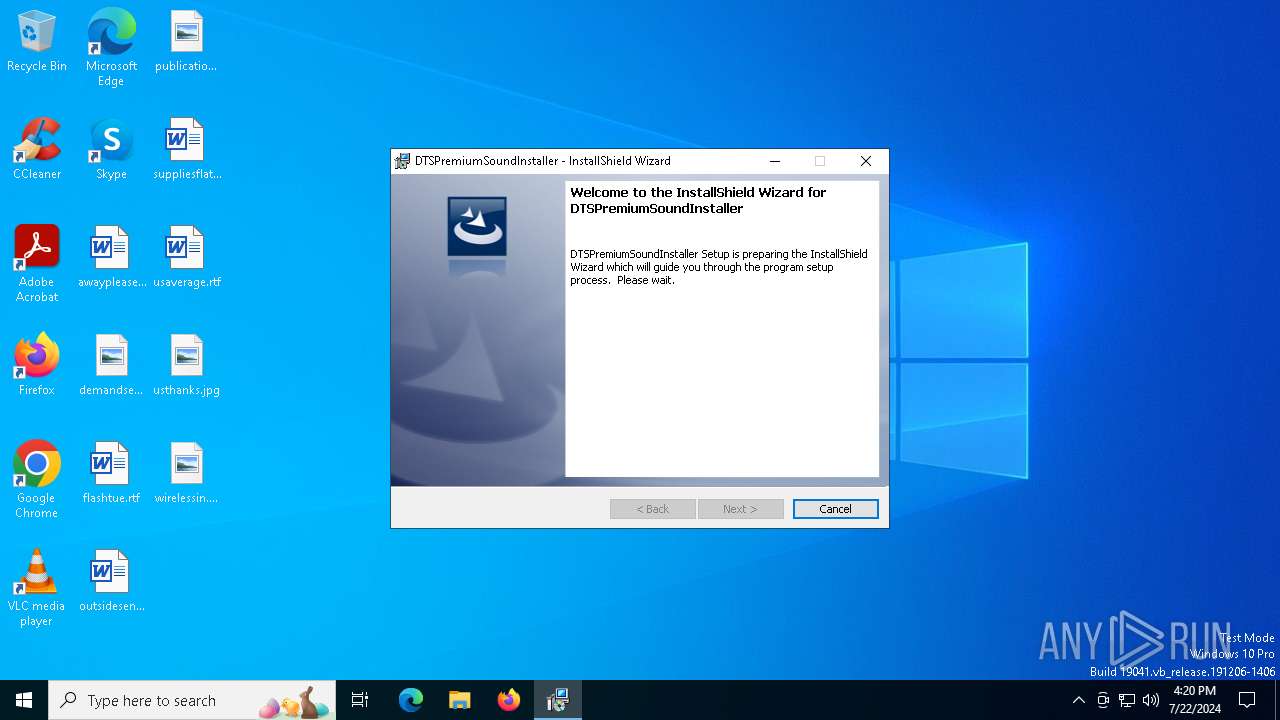Click the DTS logo image in wizard
The image size is (1280, 720).
477,227
